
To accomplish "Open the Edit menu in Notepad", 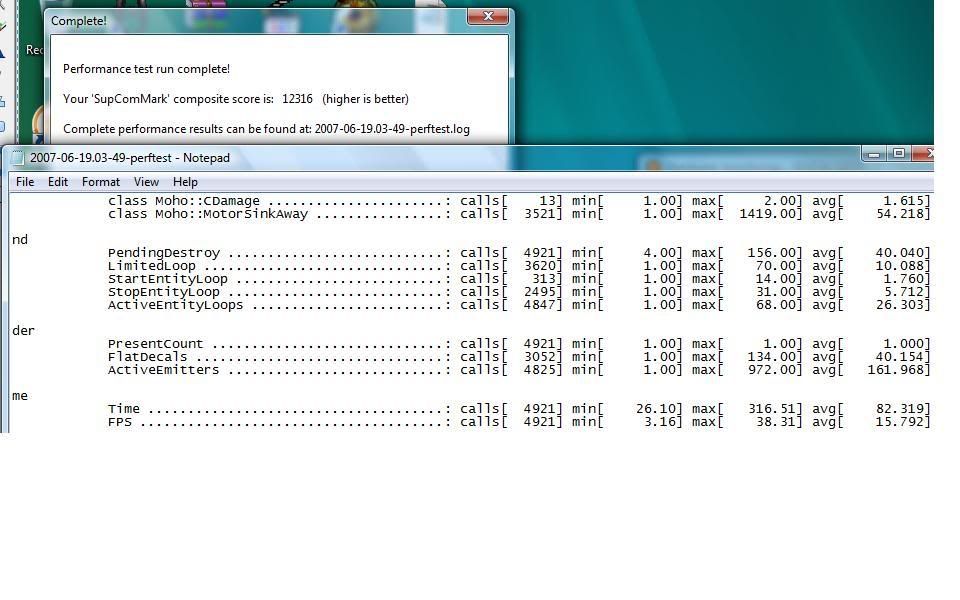I will [58, 182].
